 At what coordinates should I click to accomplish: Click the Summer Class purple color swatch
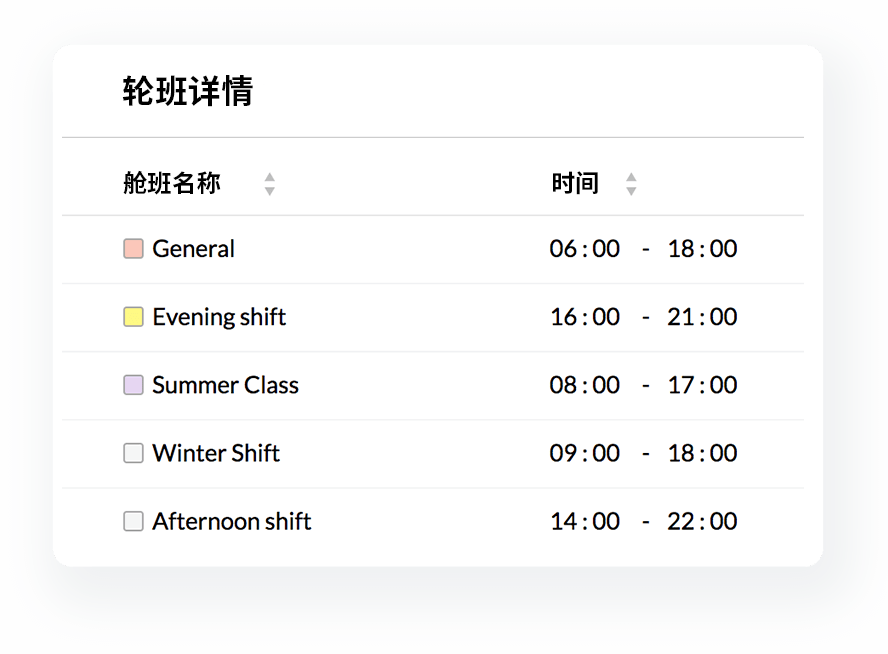133,385
